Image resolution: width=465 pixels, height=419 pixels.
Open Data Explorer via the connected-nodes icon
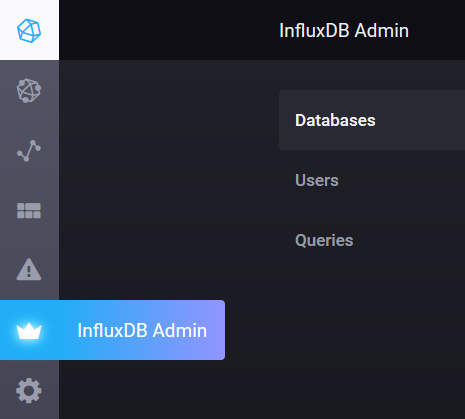(x=29, y=151)
